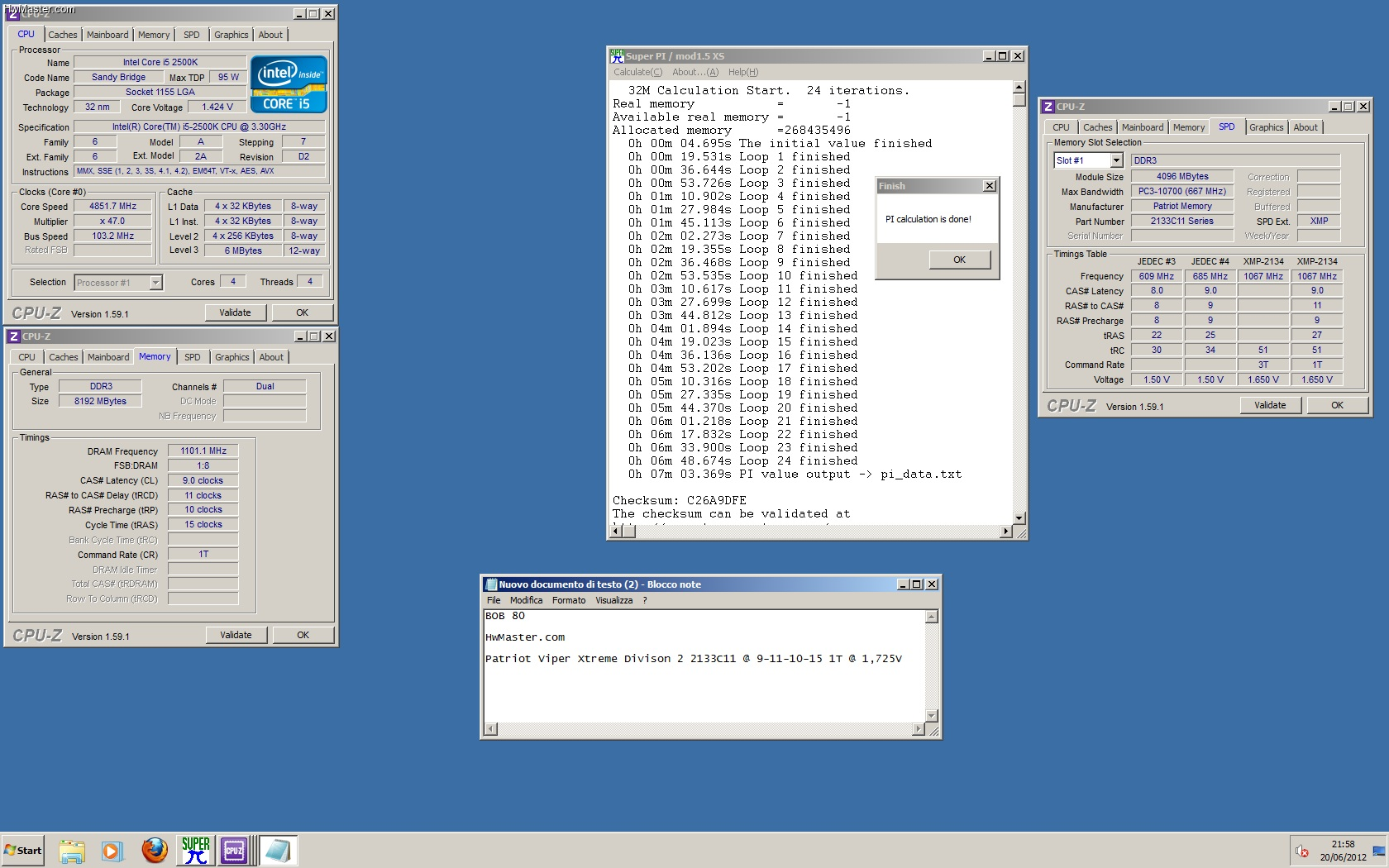Click Validate in top CPU-Z window

click(x=235, y=312)
